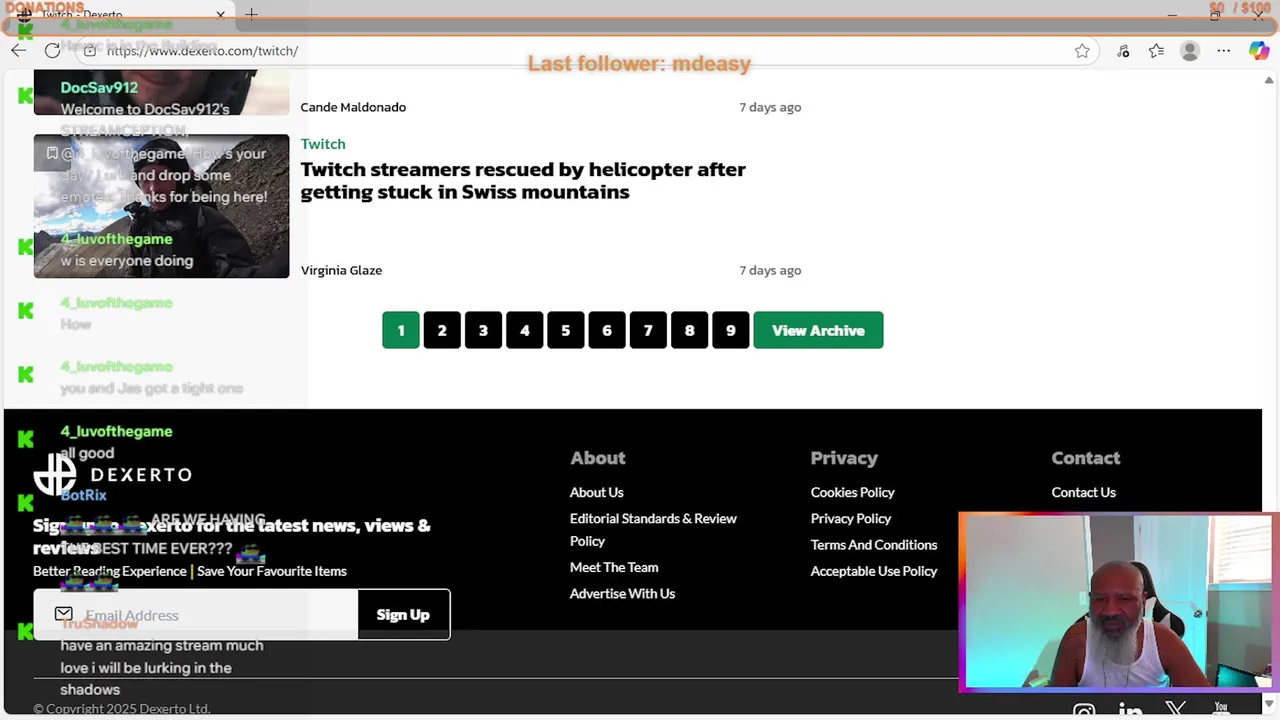This screenshot has width=1280, height=720.
Task: Open the Twitch category link above the headline
Action: tap(323, 144)
